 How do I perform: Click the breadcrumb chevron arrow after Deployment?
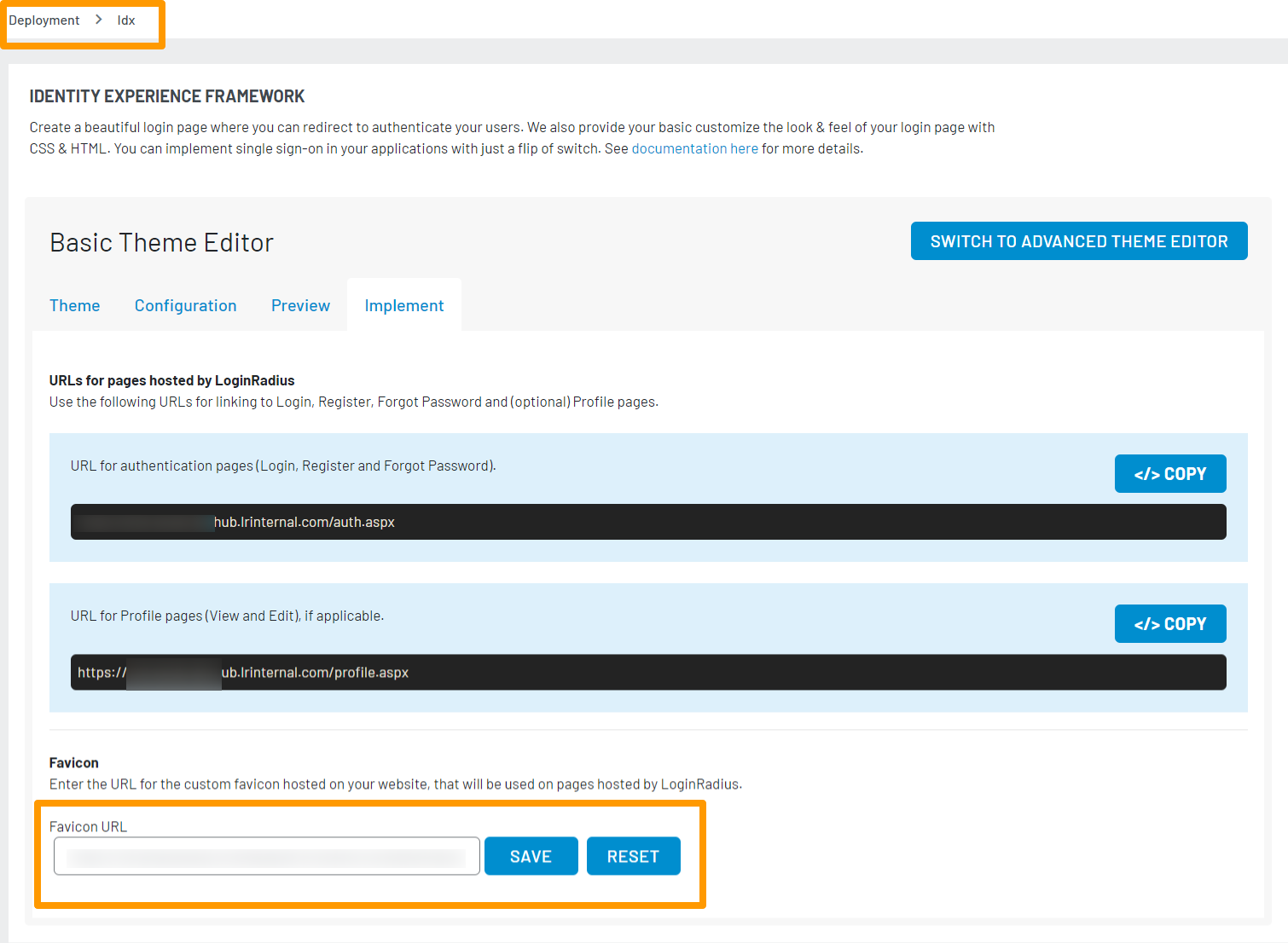click(x=99, y=20)
